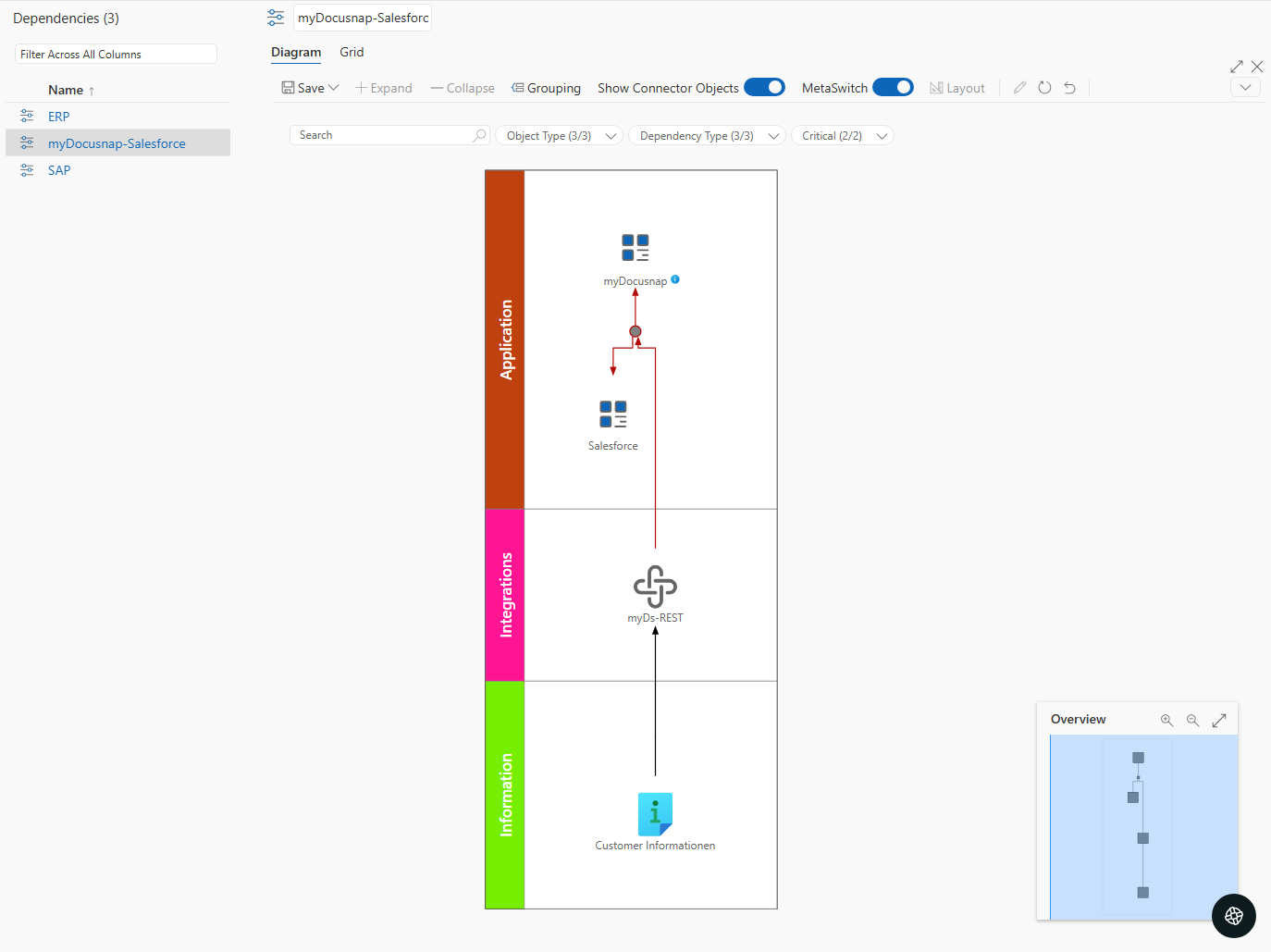The width and height of the screenshot is (1271, 952).
Task: Open the Object Type filter dropdown
Action: pos(558,135)
